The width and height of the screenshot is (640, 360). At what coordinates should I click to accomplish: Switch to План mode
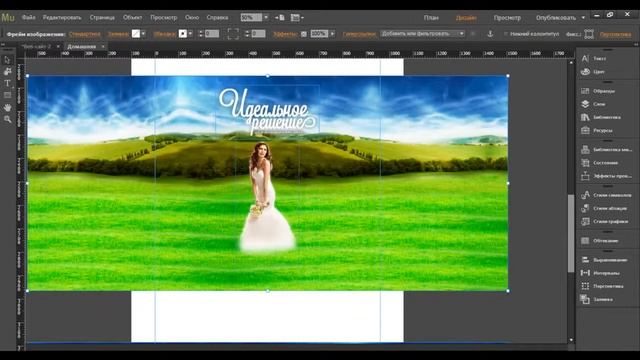(431, 18)
